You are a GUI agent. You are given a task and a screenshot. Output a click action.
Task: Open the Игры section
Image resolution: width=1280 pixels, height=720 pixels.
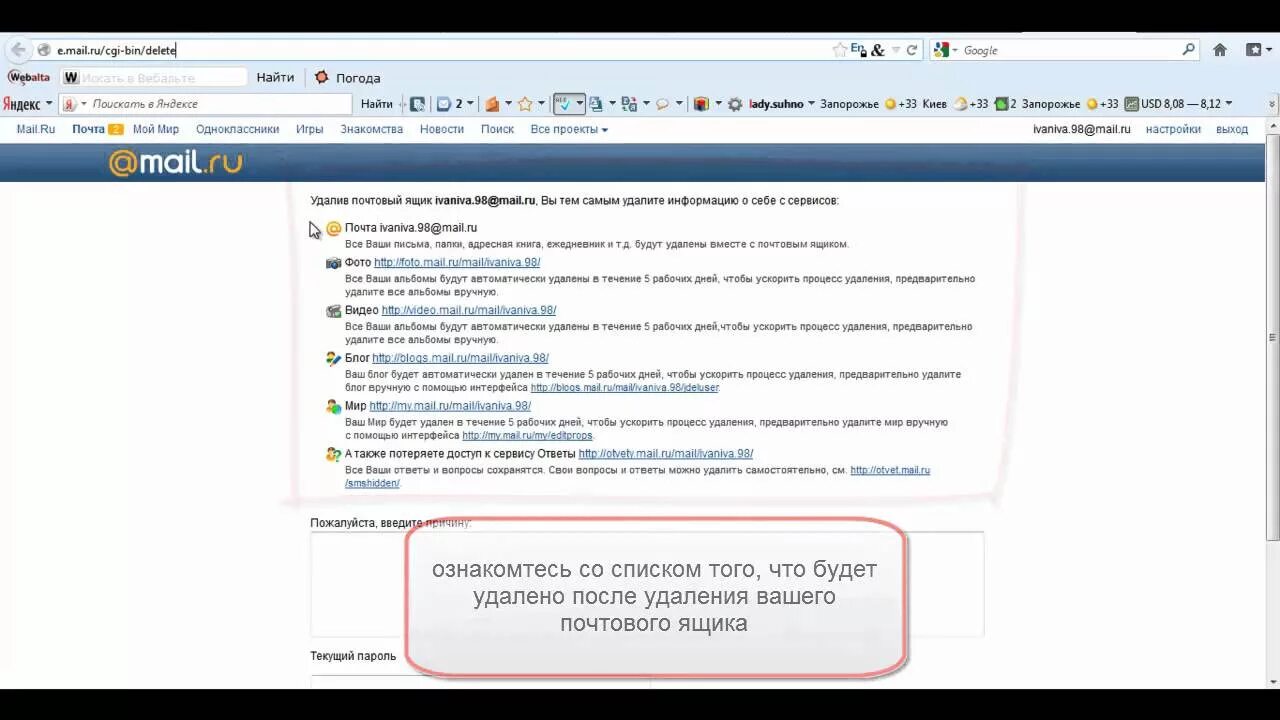pos(309,129)
